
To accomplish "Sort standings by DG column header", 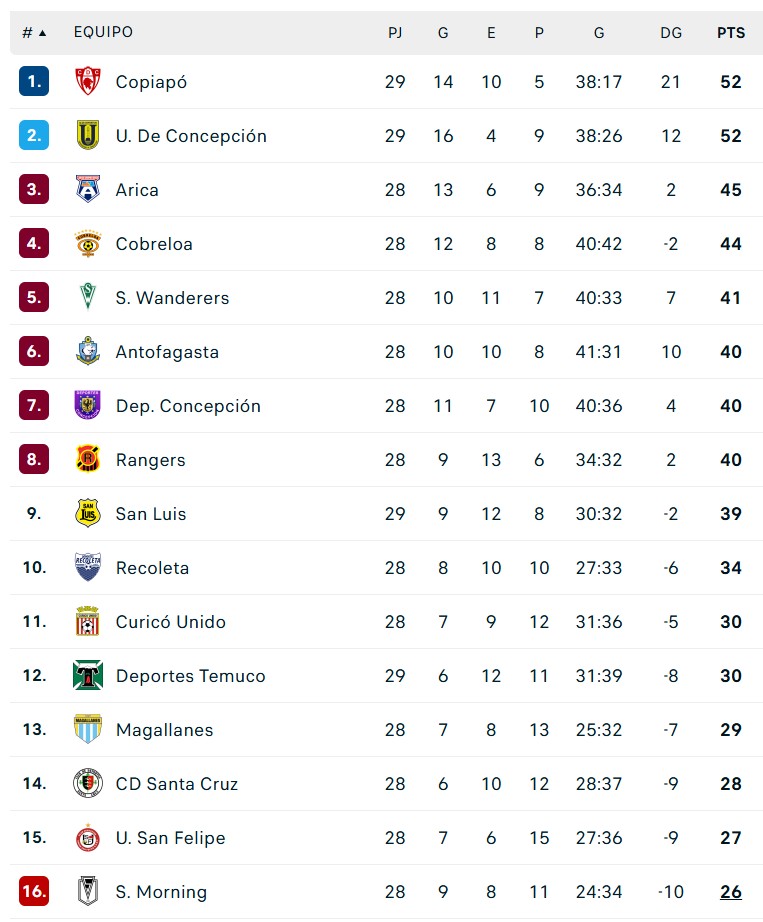I will coord(671,33).
